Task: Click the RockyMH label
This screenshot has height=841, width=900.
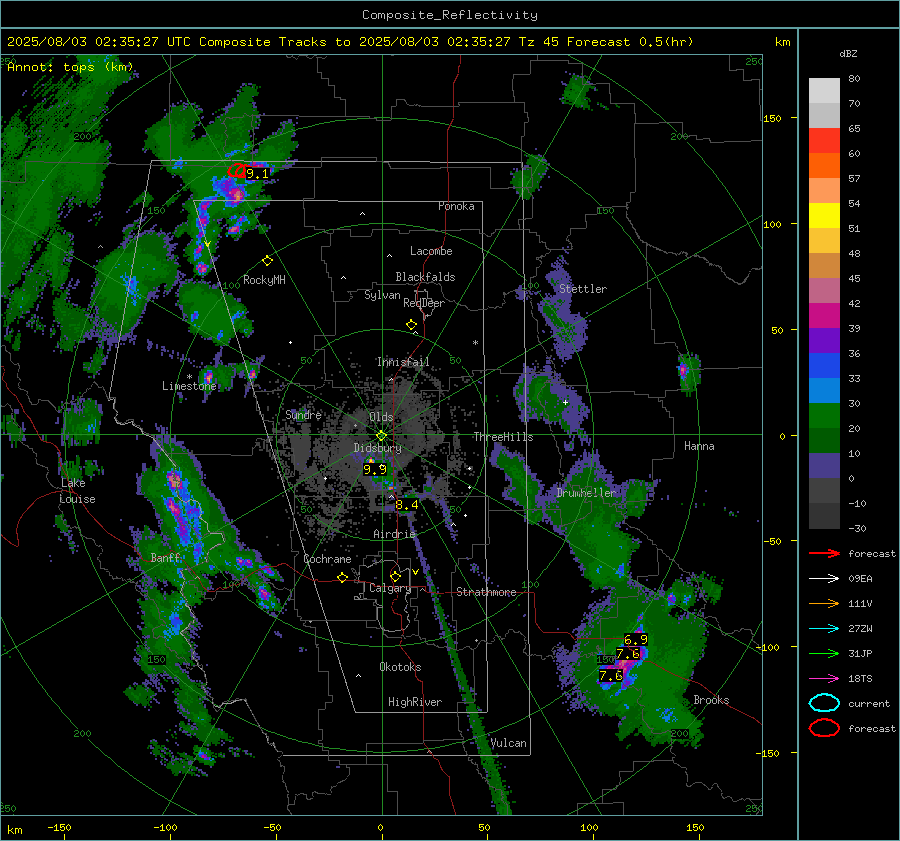Action: point(264,280)
